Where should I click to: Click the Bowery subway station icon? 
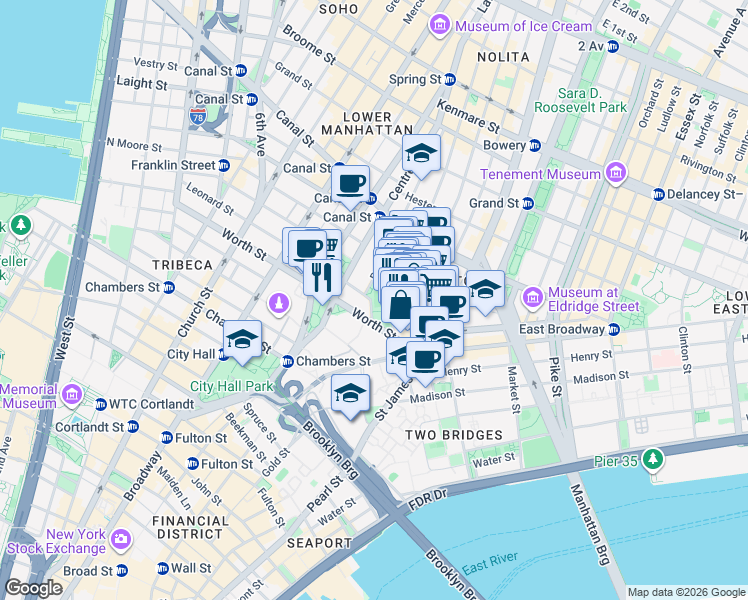coord(535,145)
